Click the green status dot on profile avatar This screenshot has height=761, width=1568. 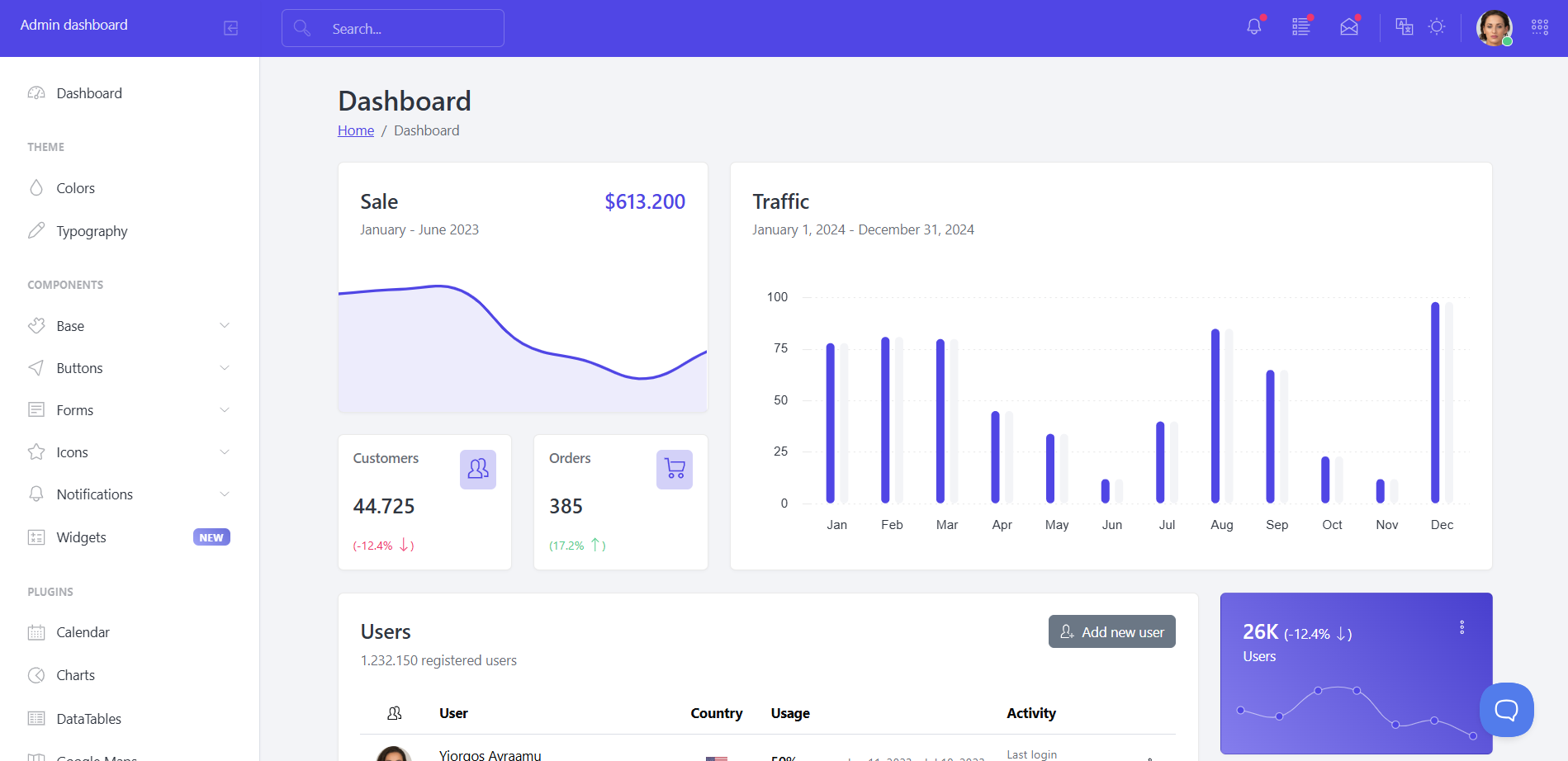[1509, 40]
